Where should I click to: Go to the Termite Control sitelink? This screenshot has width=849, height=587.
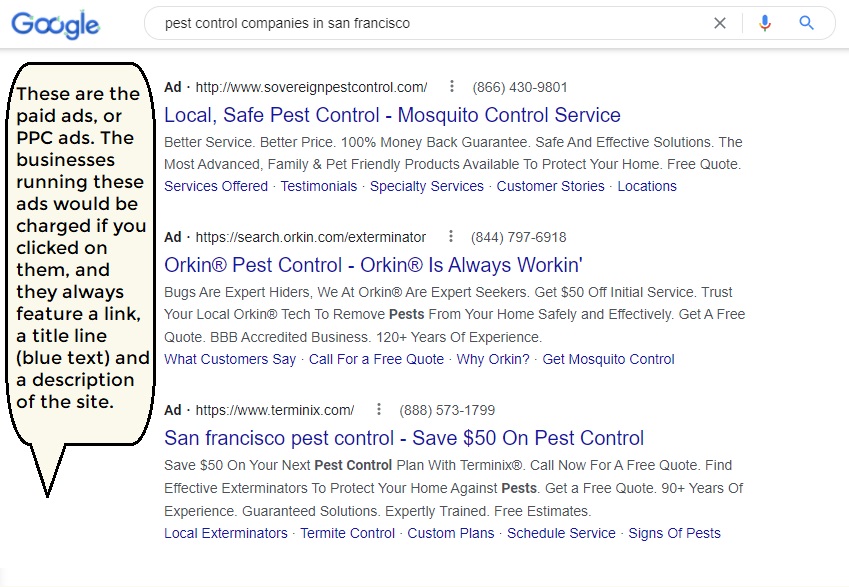pos(348,533)
